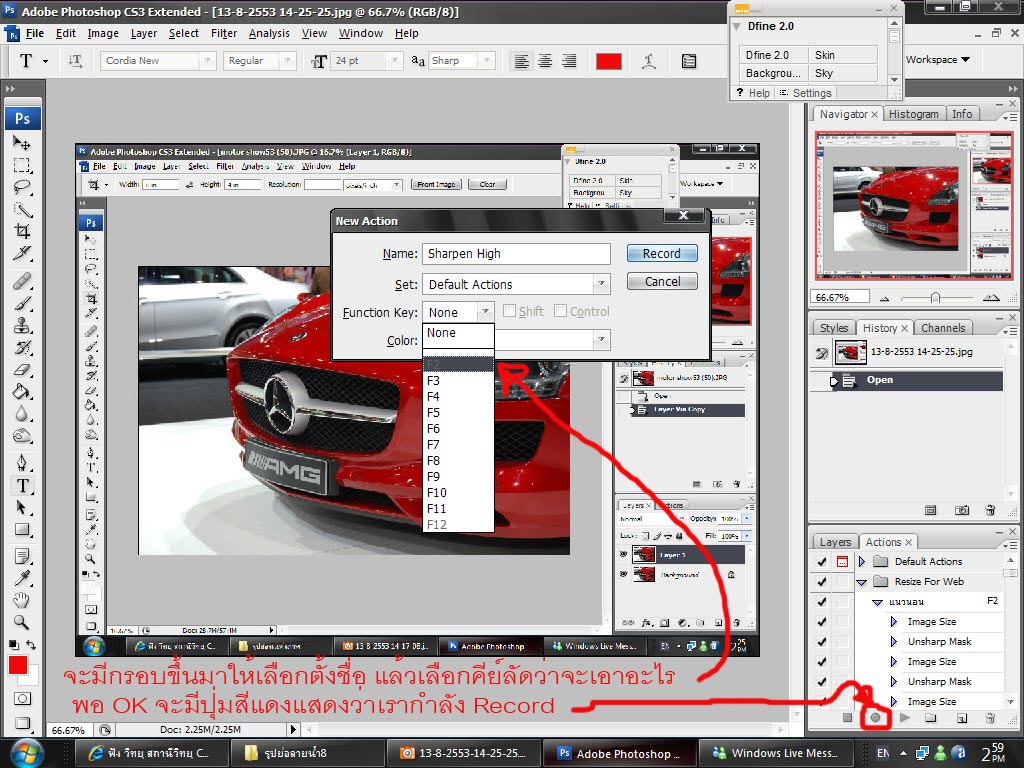Select the Lasso tool
1024x768 pixels.
(x=22, y=187)
